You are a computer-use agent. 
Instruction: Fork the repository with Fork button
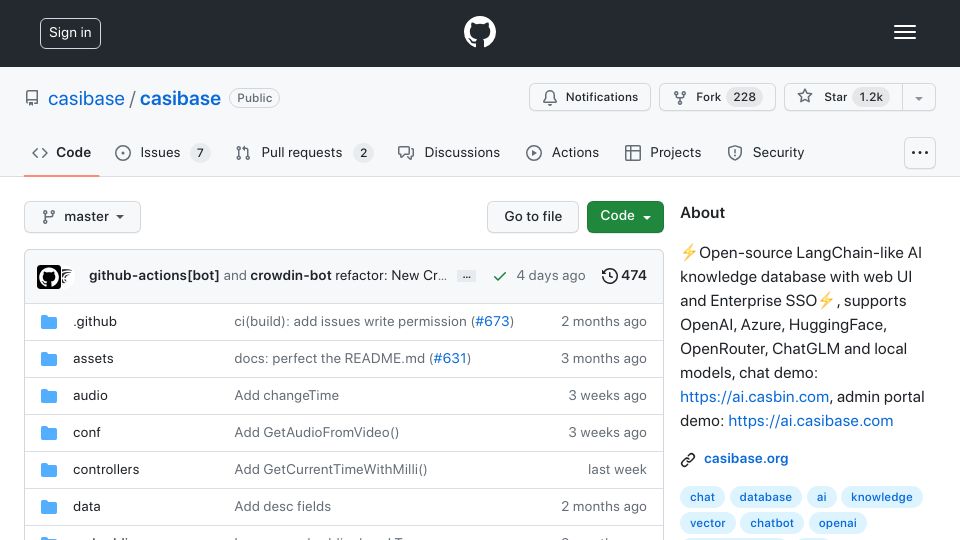[717, 97]
